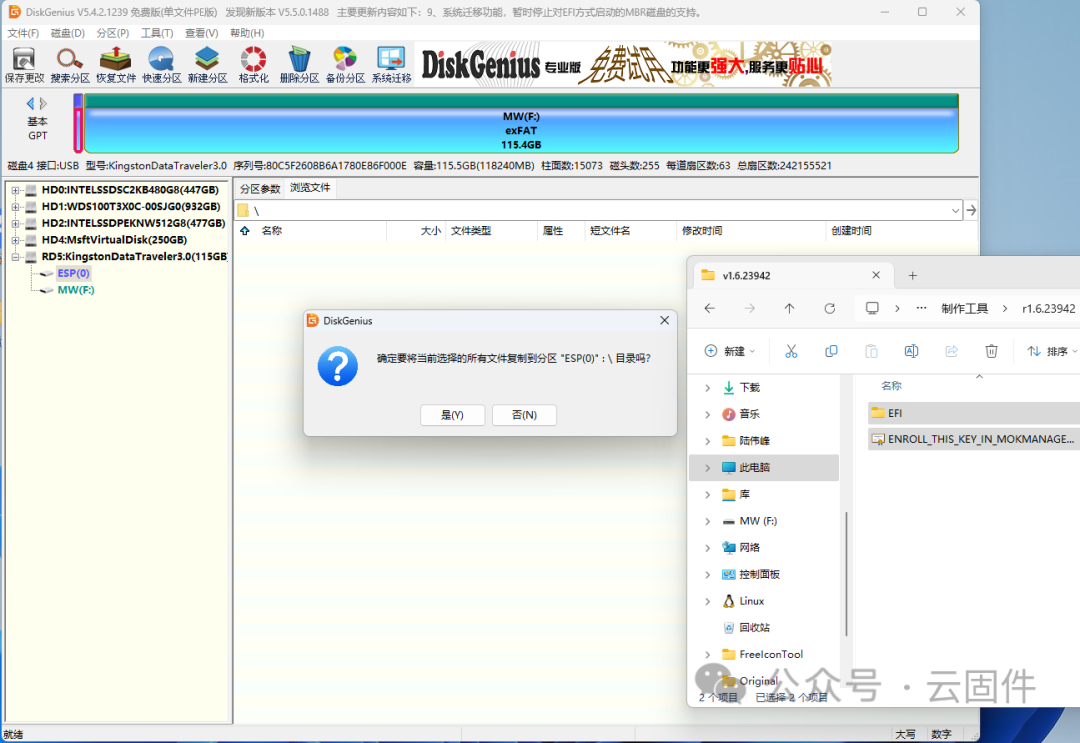Open the Backup Partition (备份分区) tool
The width and height of the screenshot is (1080, 743).
(345, 65)
